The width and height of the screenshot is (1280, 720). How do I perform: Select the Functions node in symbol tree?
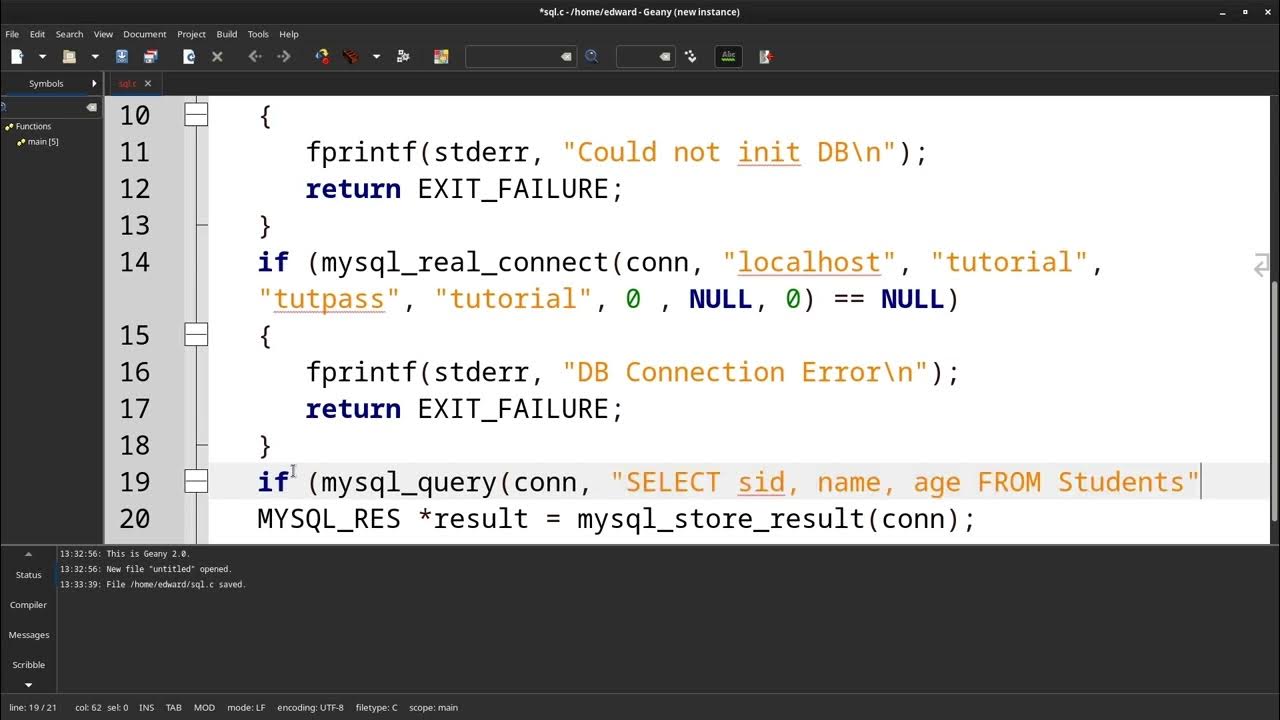coord(33,127)
